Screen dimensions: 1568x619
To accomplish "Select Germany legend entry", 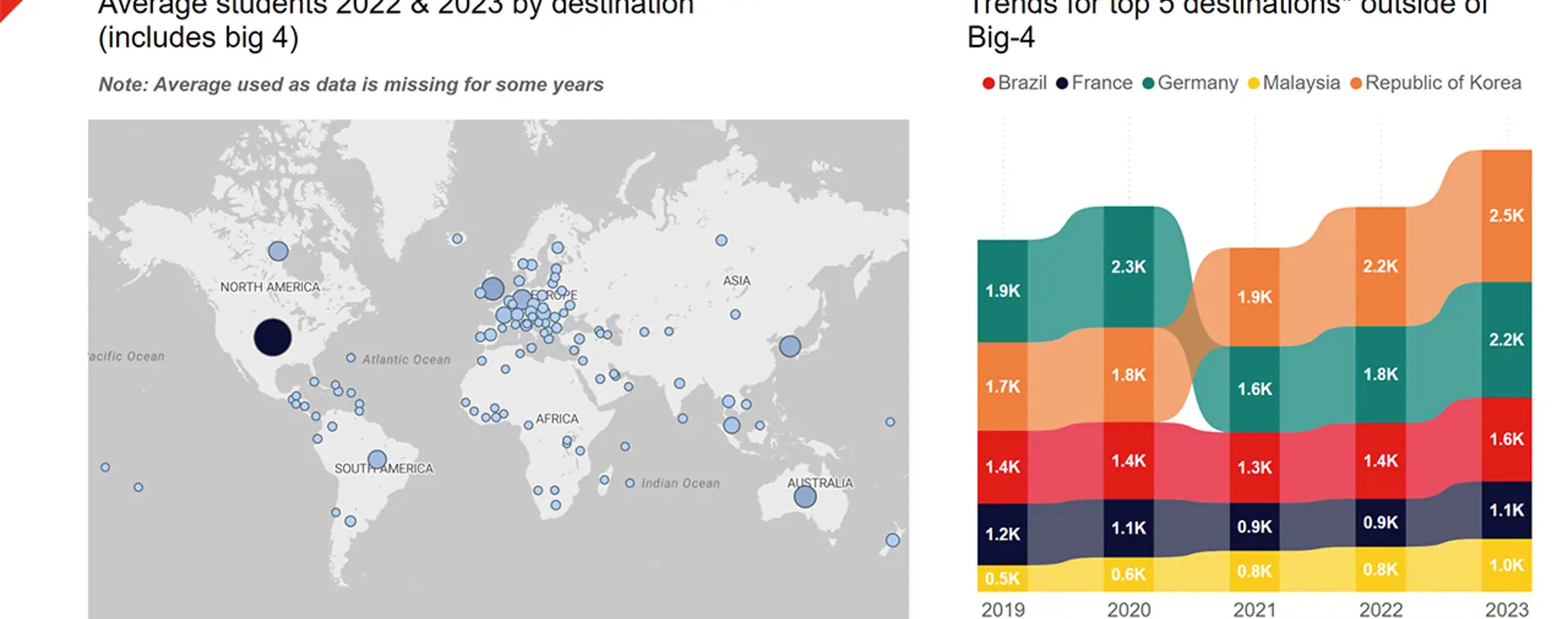I will (1190, 83).
